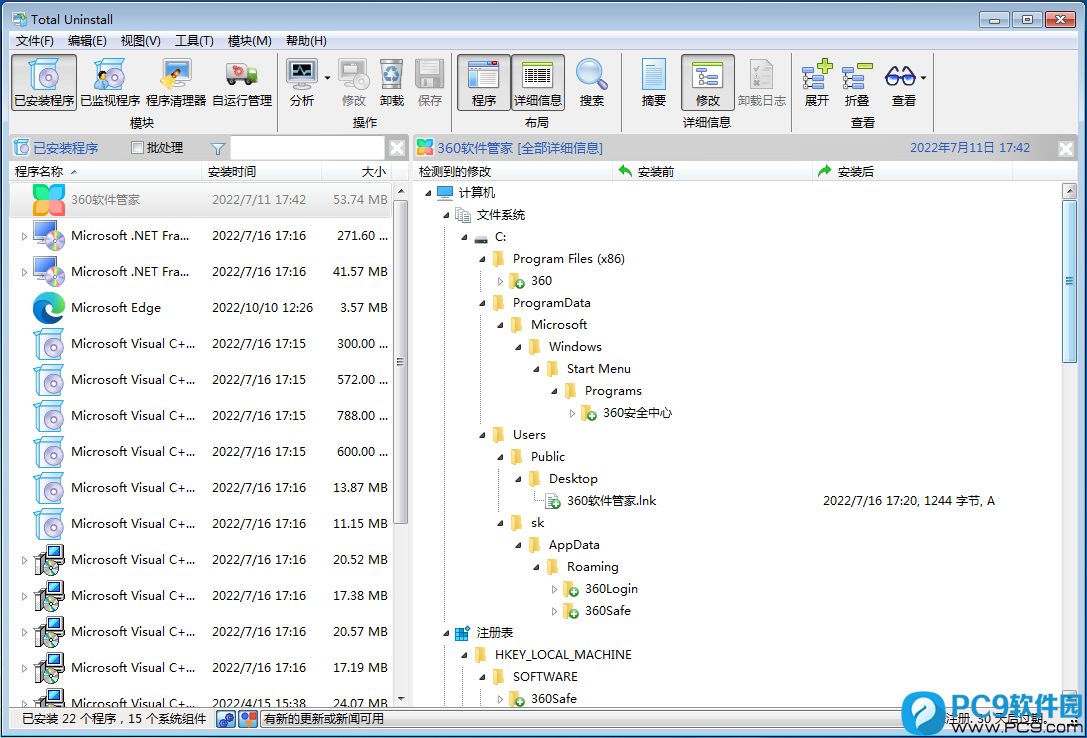This screenshot has width=1087, height=738.
Task: Click the 分析 toolbar icon
Action: (302, 82)
